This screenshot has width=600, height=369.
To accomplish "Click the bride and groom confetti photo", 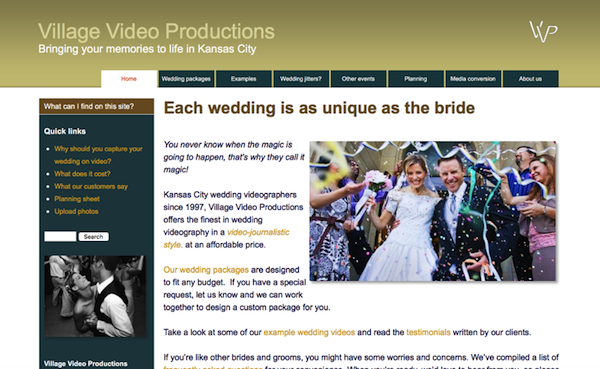I will tap(432, 211).
